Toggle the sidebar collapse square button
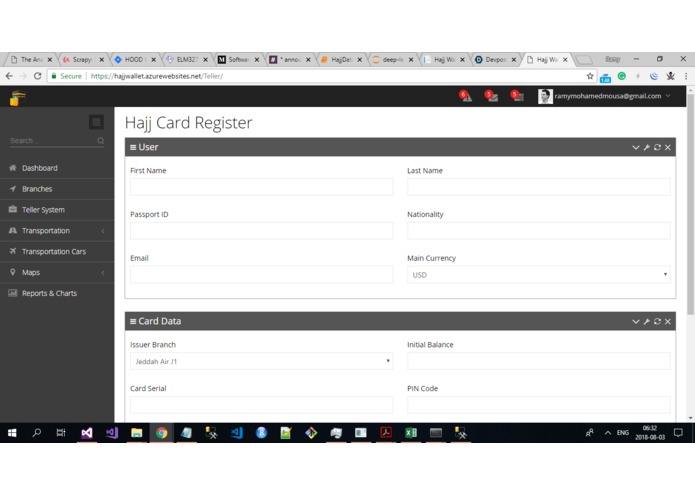695x494 pixels. [96, 122]
